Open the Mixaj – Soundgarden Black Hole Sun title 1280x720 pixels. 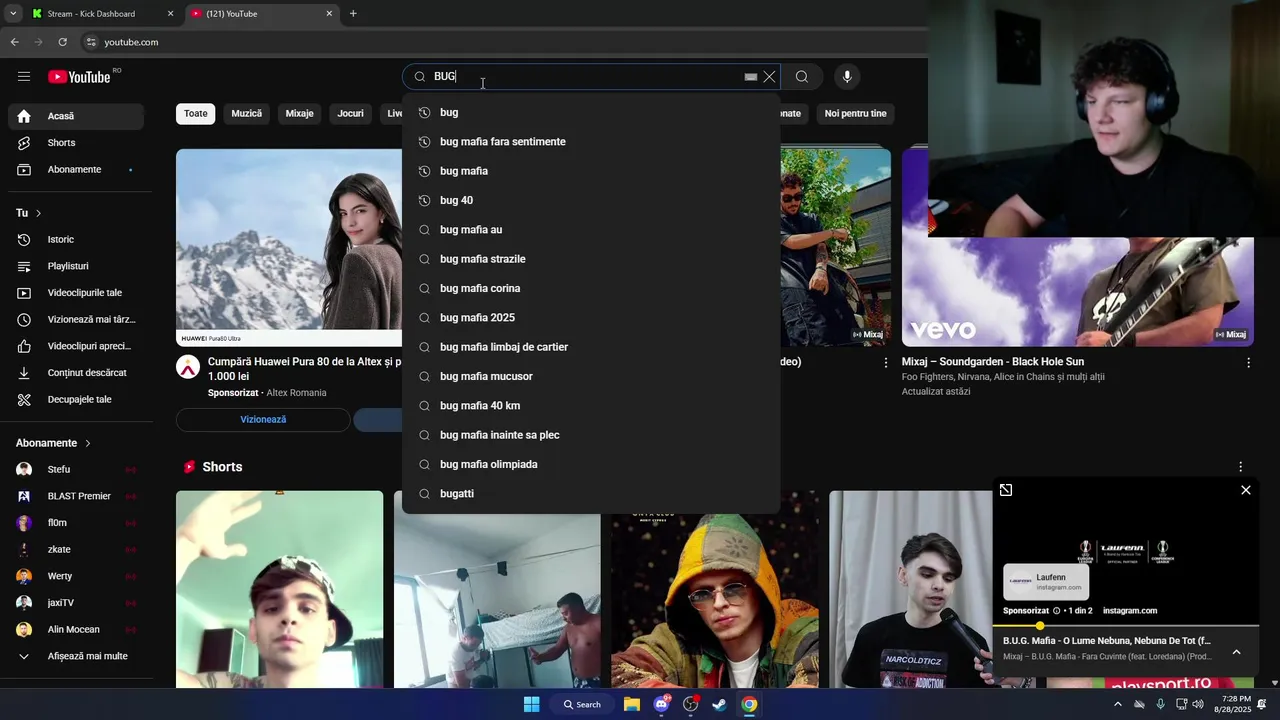[993, 362]
